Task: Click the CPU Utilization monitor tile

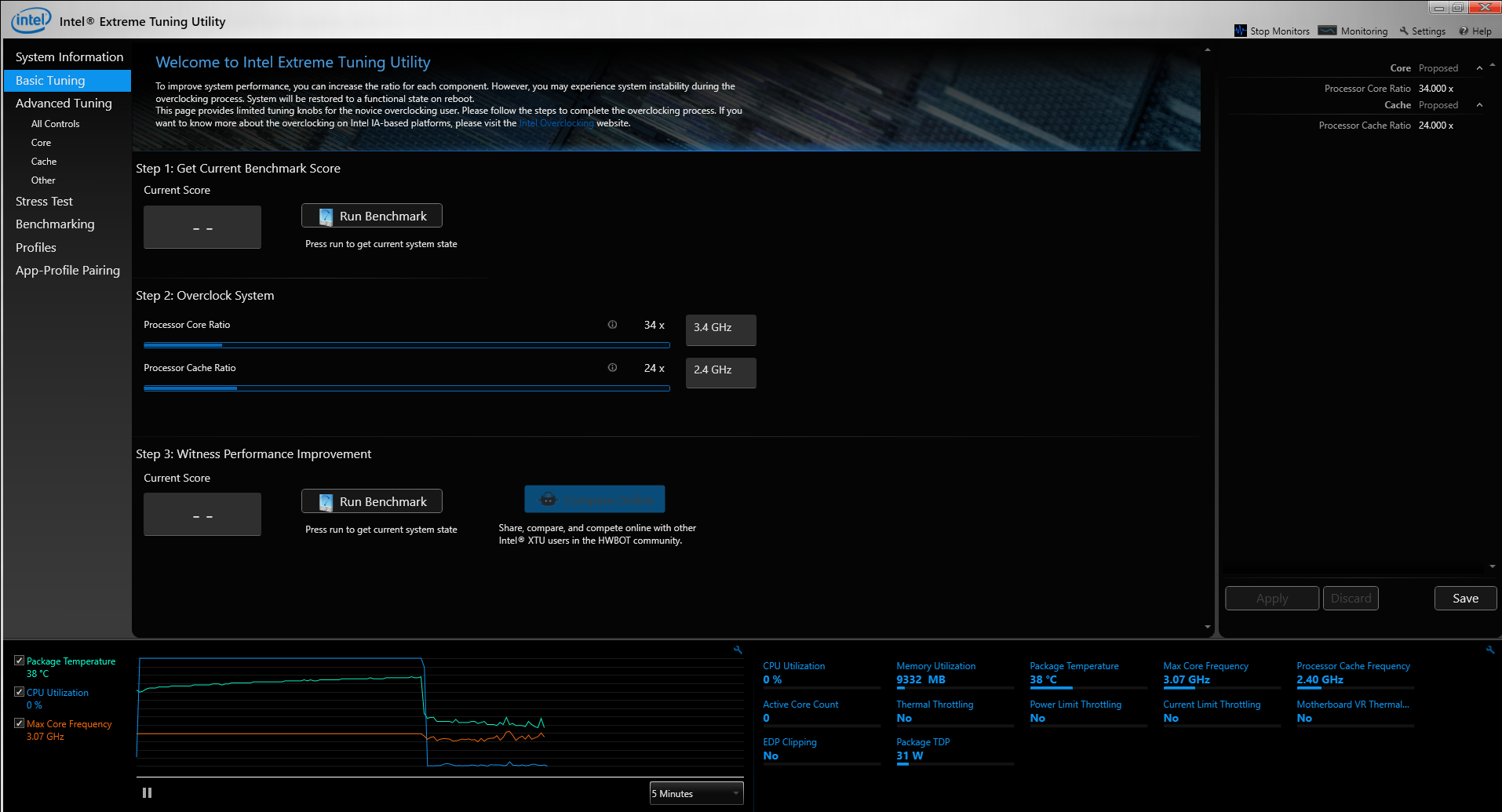Action: (821, 674)
